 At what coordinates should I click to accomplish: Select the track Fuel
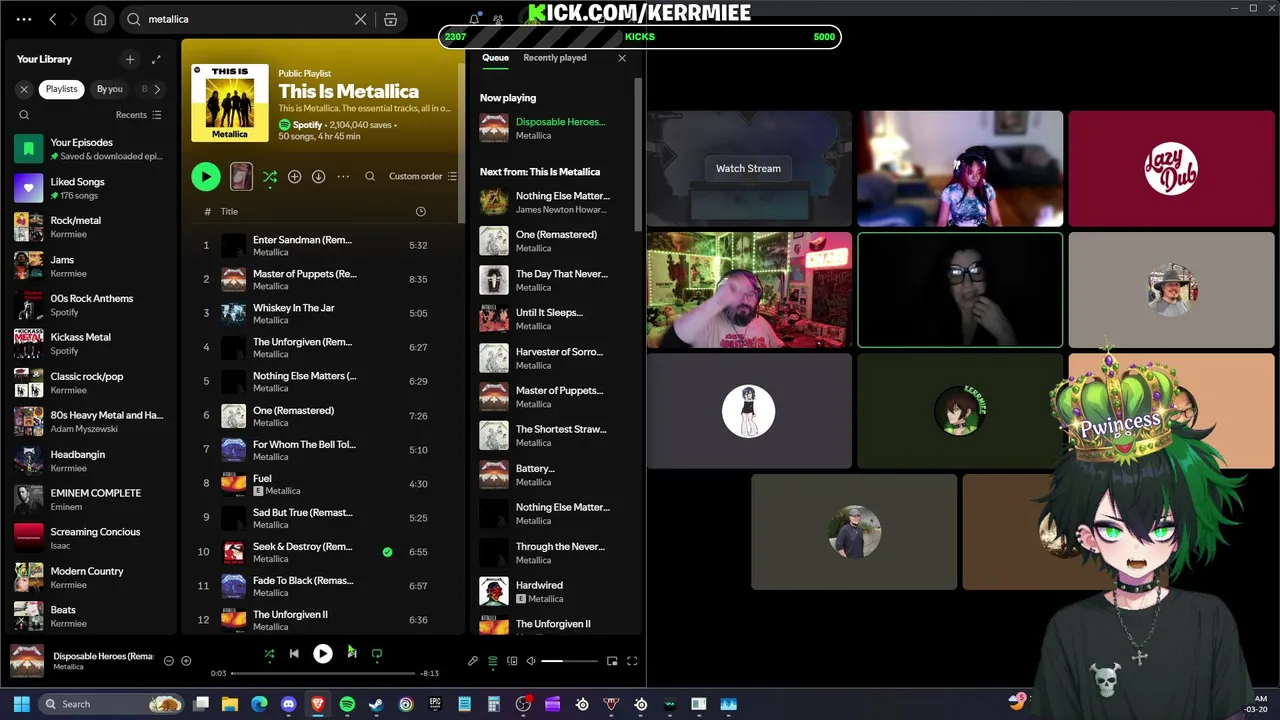[325, 484]
